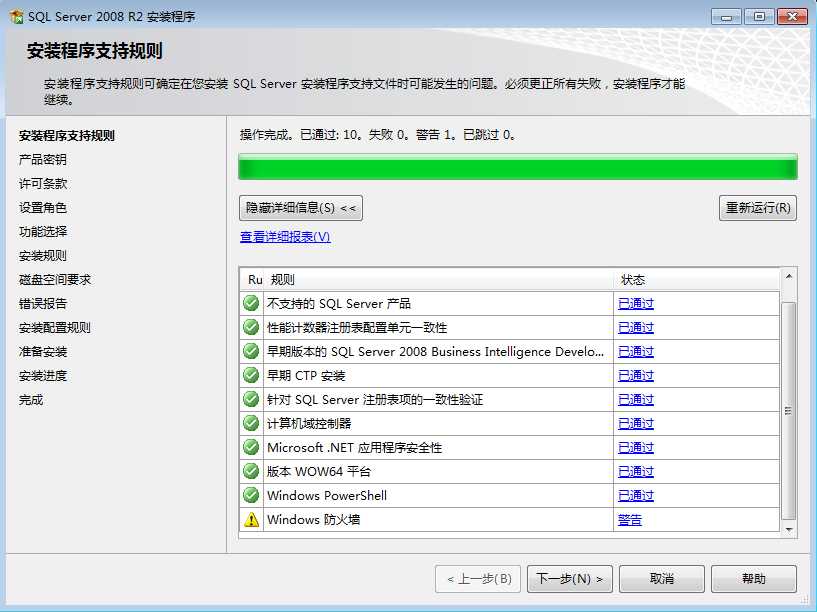The height and width of the screenshot is (612, 817).
Task: Select 安装配置规则 step in sidebar
Action: (55, 327)
